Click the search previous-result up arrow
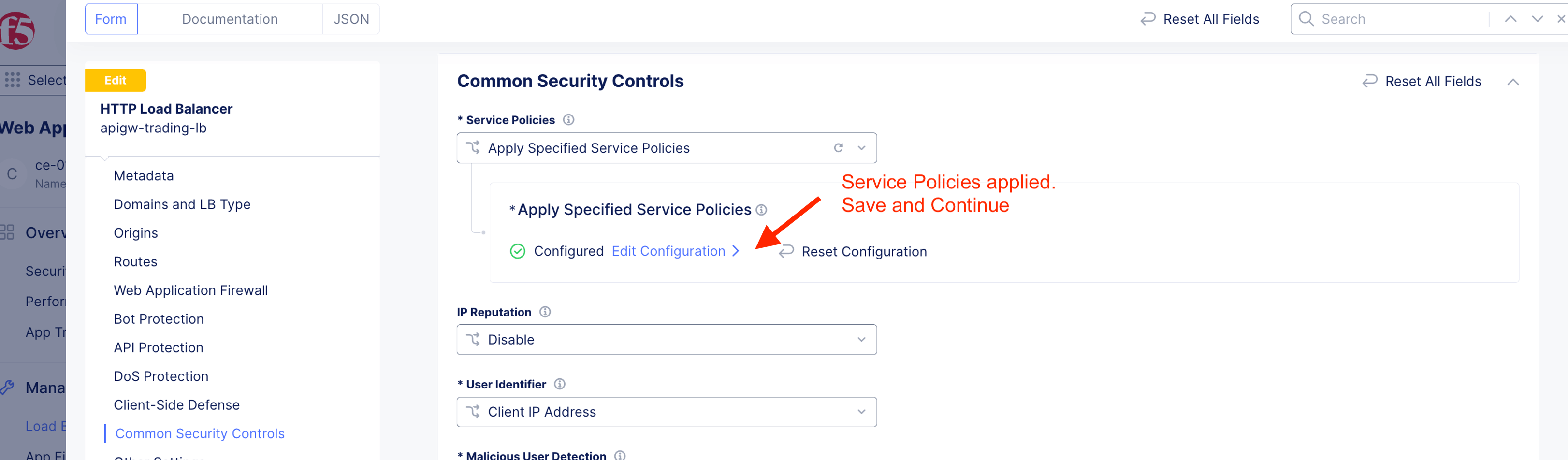1568x460 pixels. (x=1510, y=19)
